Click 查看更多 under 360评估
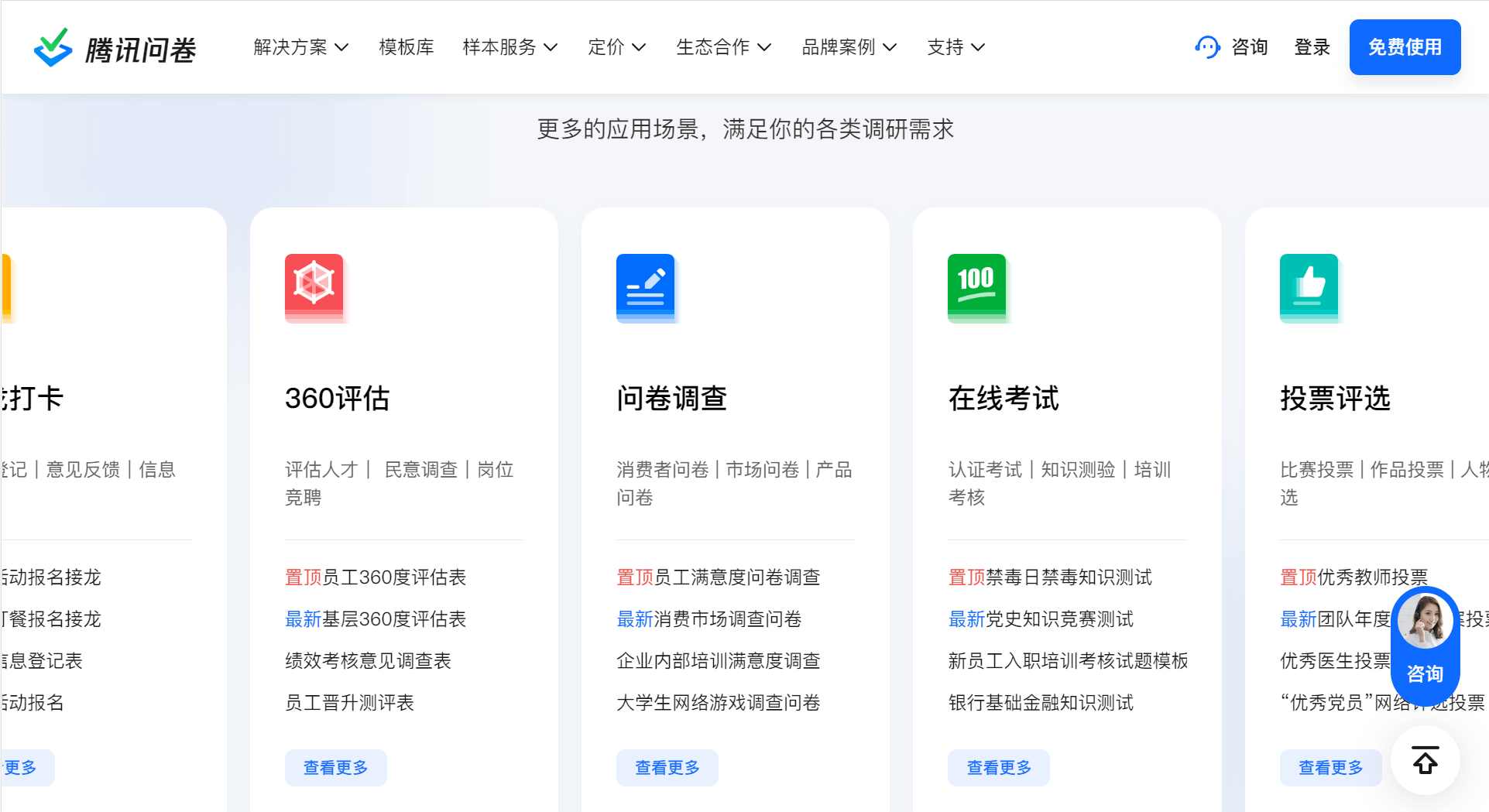 click(x=336, y=767)
